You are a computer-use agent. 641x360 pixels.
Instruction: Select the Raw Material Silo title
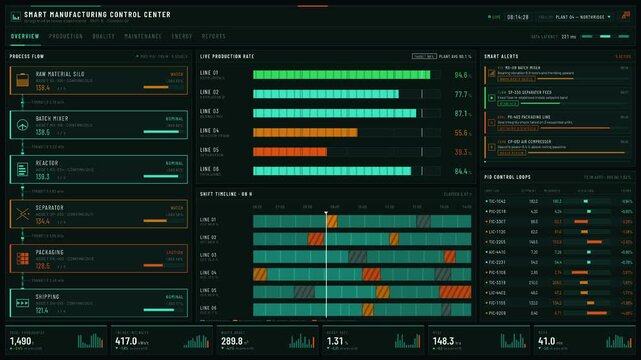tap(60, 74)
